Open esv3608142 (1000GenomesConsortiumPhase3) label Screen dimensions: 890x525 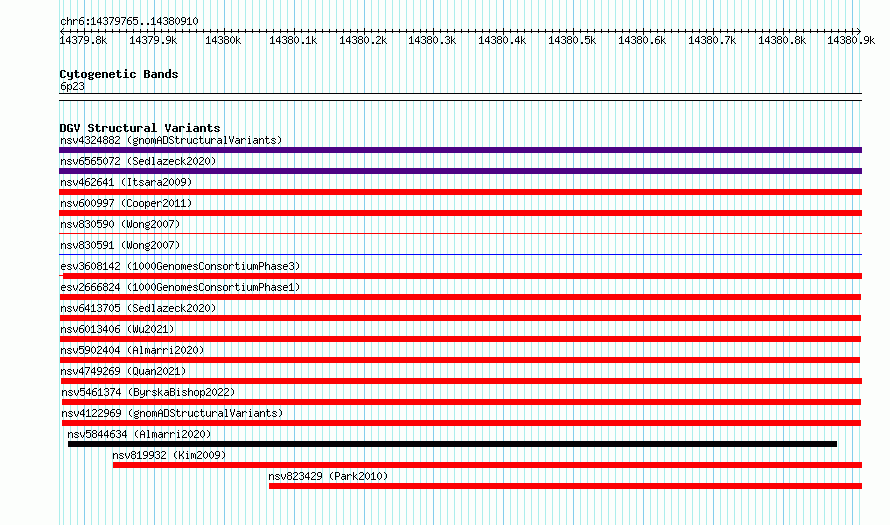coord(180,266)
